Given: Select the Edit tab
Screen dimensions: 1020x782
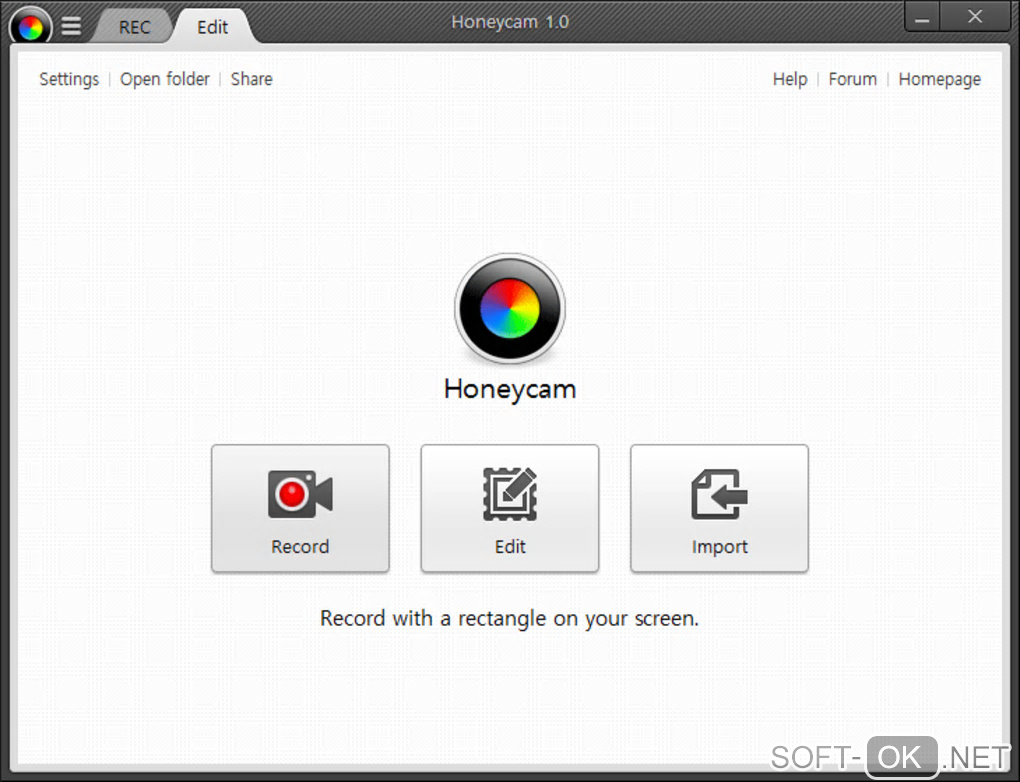Looking at the screenshot, I should tap(213, 27).
